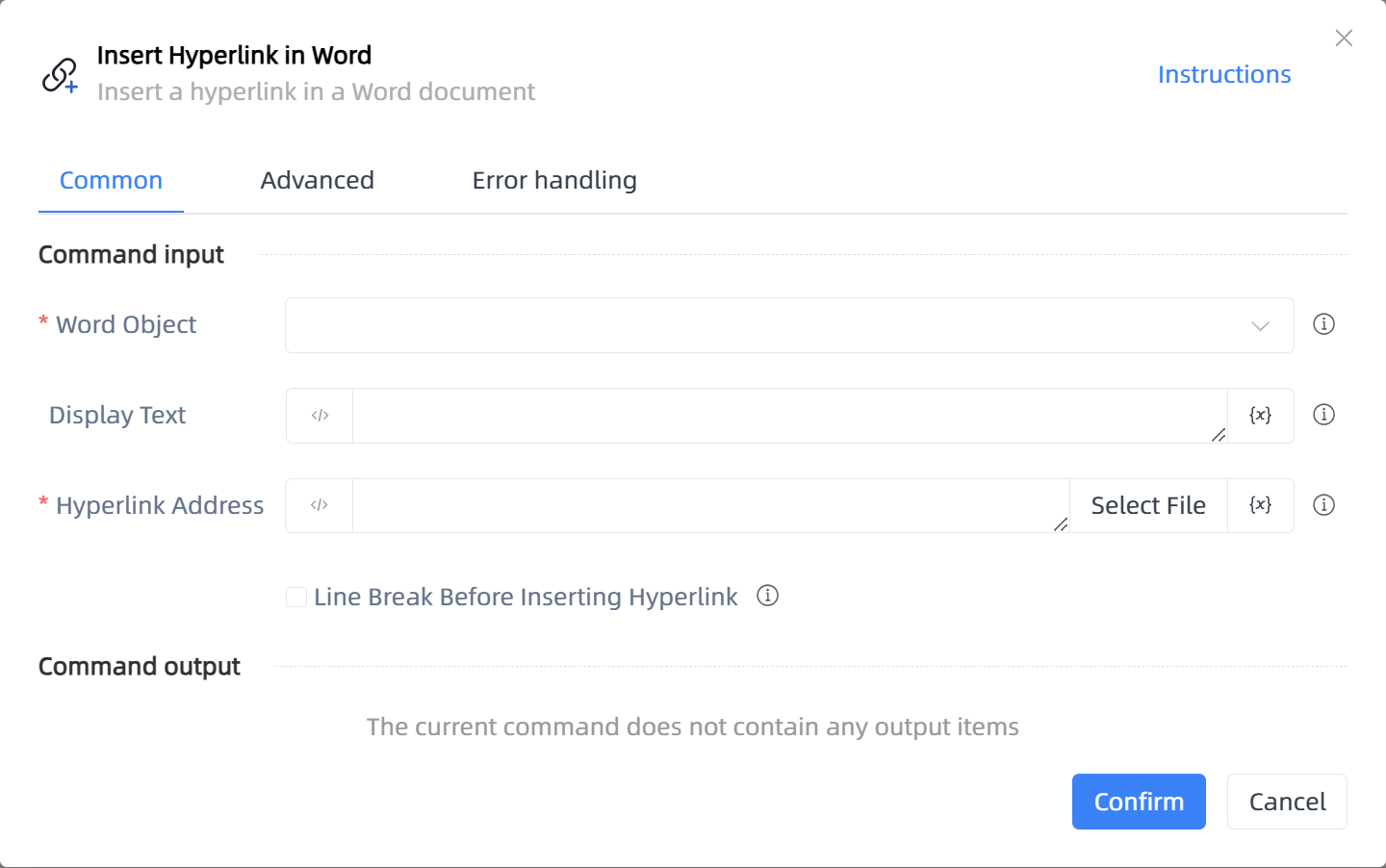
Task: Click the 'Command input' section heading
Action: coord(131,254)
